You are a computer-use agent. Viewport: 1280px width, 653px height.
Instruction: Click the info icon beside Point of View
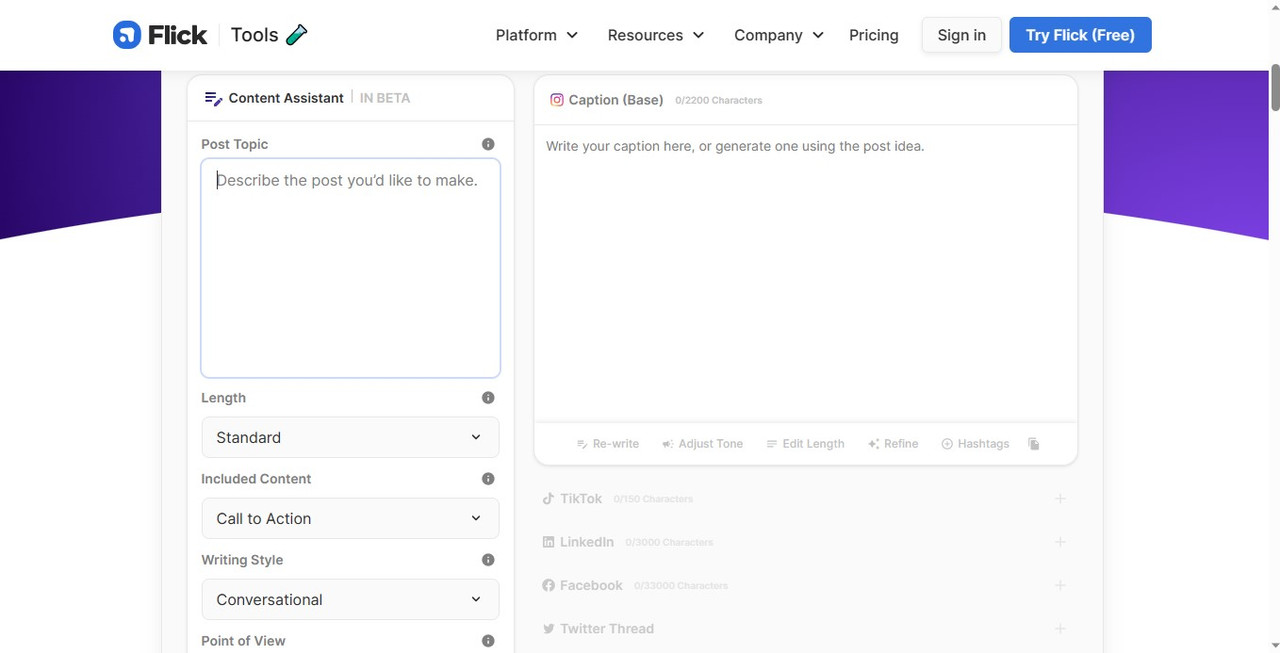coord(488,641)
